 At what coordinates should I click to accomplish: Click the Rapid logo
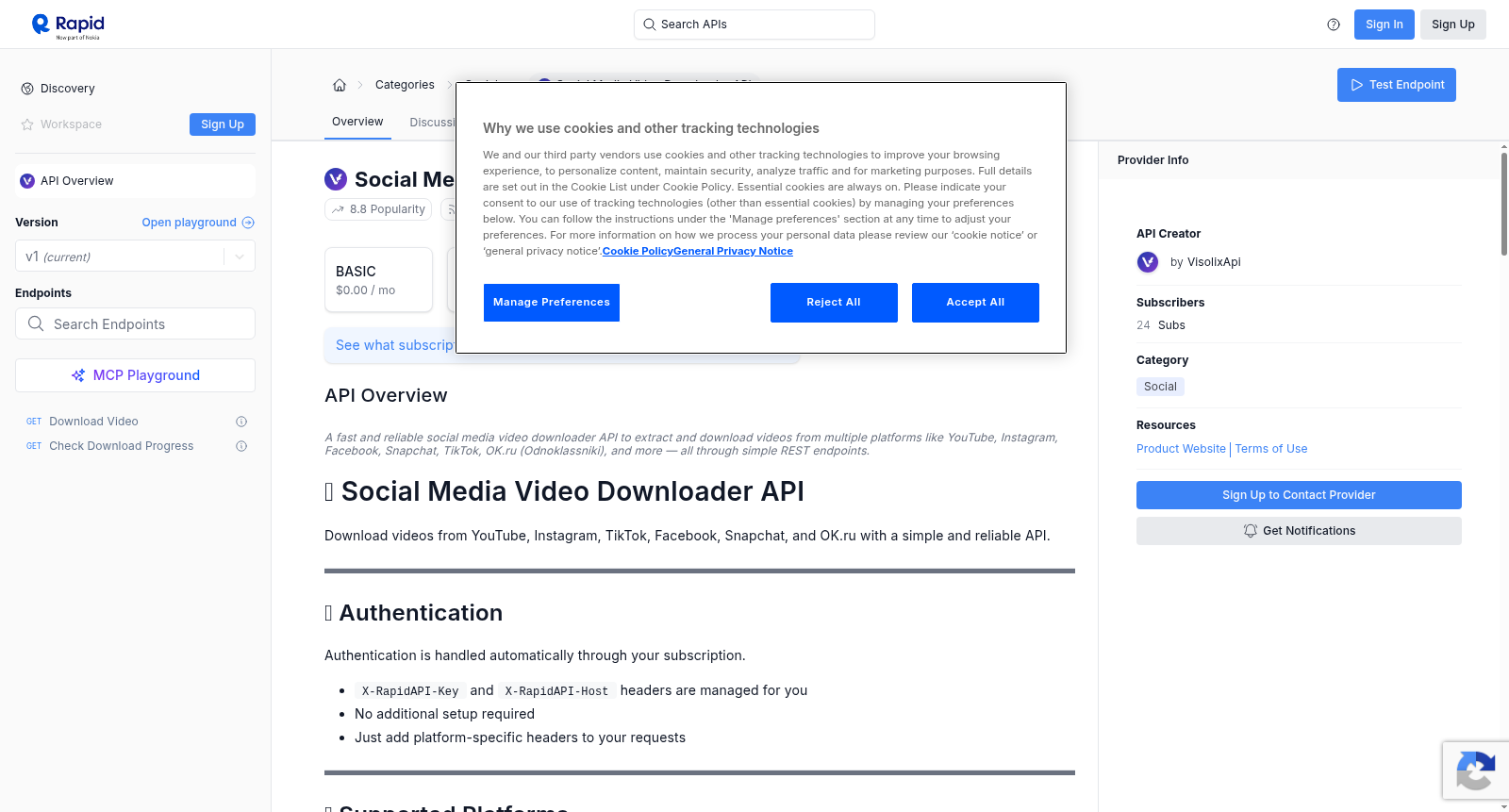coord(68,25)
